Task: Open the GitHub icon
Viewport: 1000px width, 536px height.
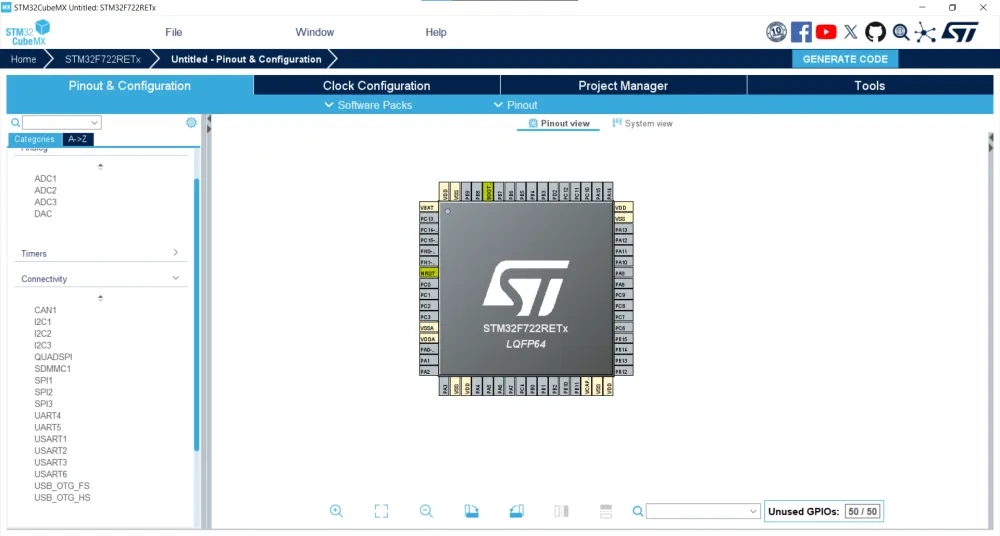Action: [875, 32]
